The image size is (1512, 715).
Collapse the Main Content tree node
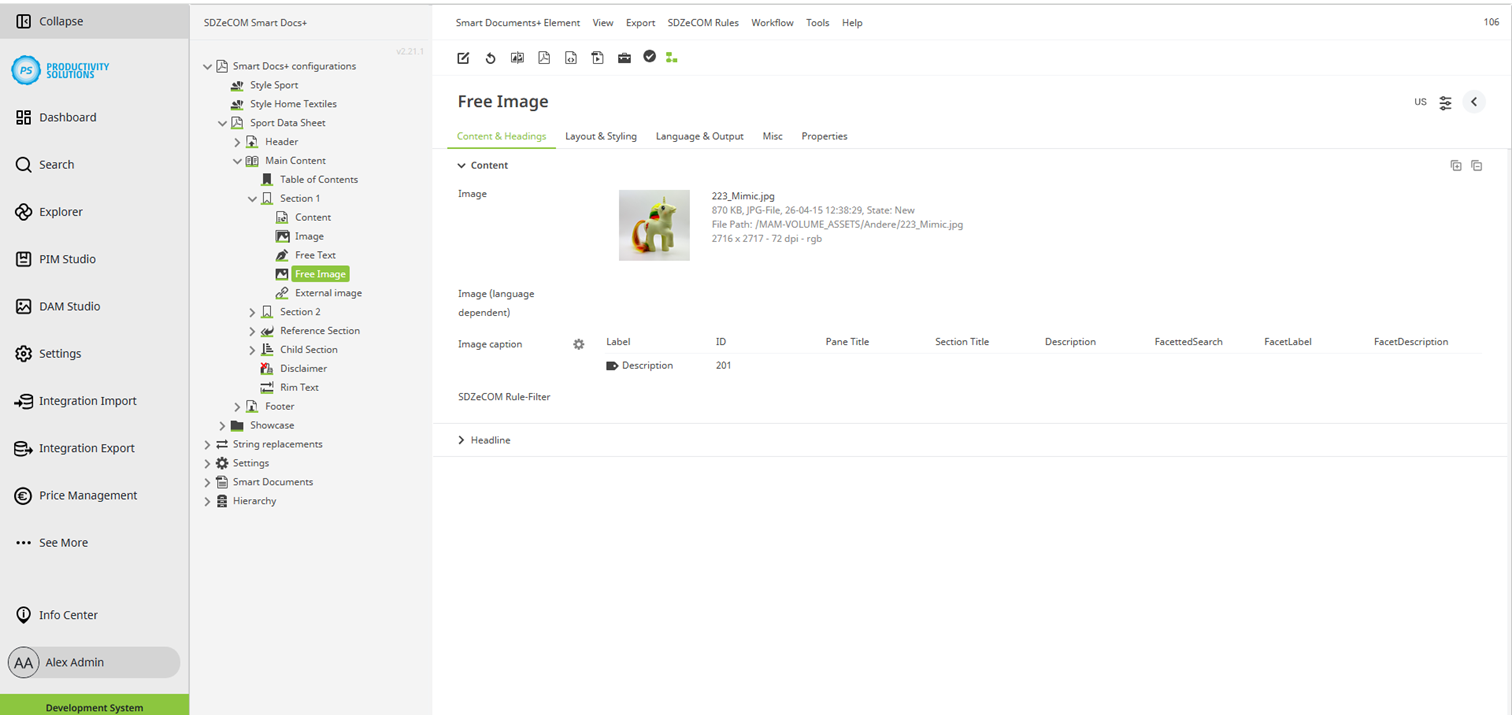[x=238, y=161]
